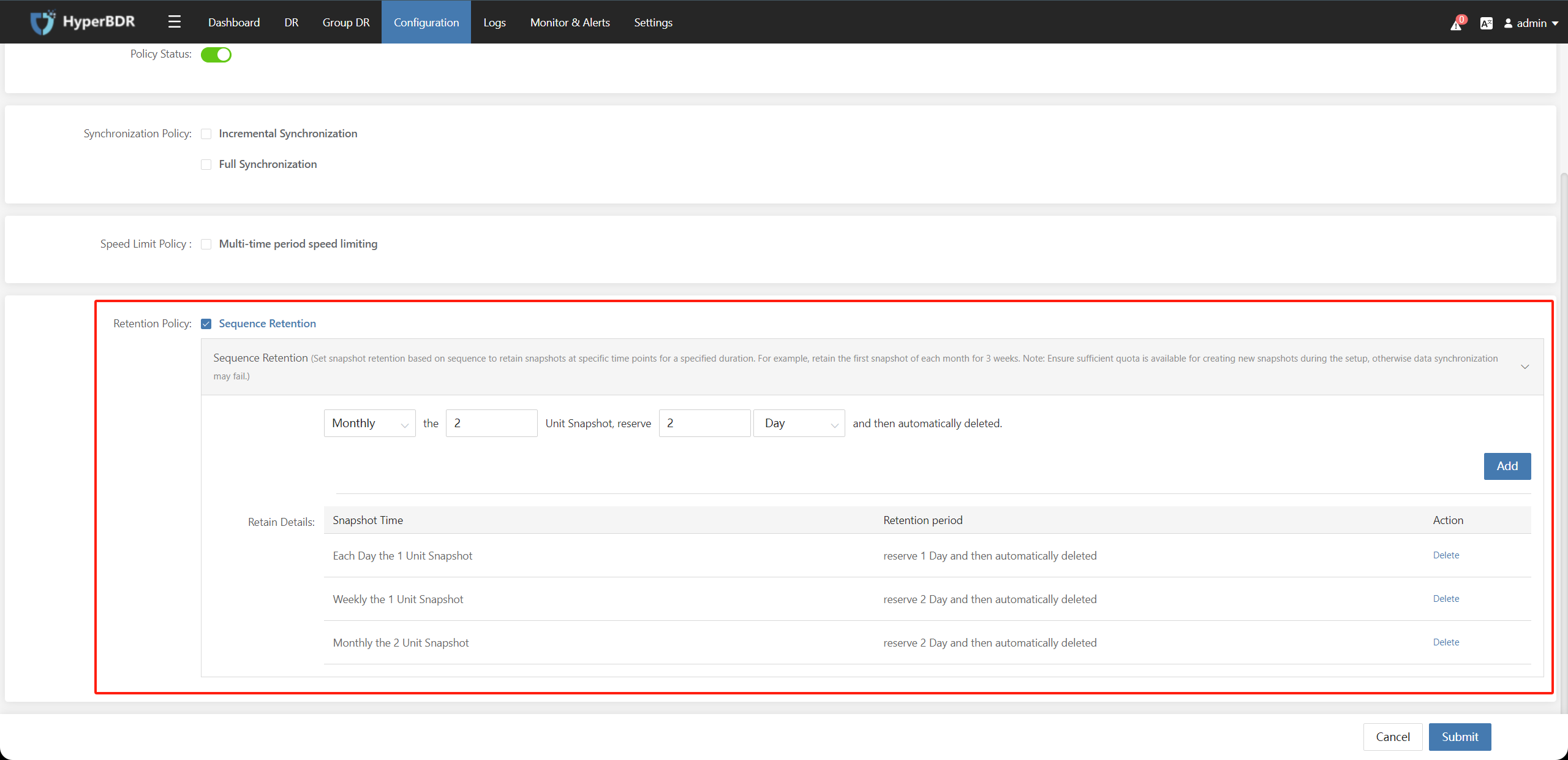Uncheck the Sequence Retention checkbox
Image resolution: width=1568 pixels, height=760 pixels.
(x=206, y=324)
